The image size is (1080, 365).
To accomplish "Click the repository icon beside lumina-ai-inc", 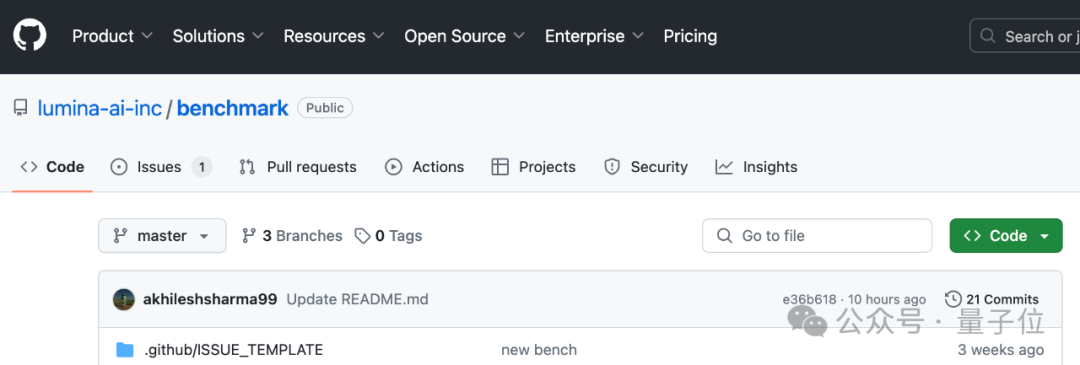I will (x=21, y=108).
